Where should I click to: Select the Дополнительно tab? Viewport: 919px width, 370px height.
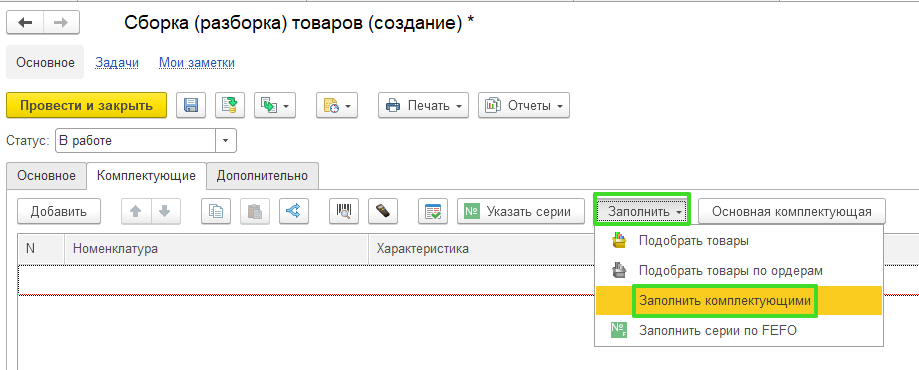tap(263, 175)
